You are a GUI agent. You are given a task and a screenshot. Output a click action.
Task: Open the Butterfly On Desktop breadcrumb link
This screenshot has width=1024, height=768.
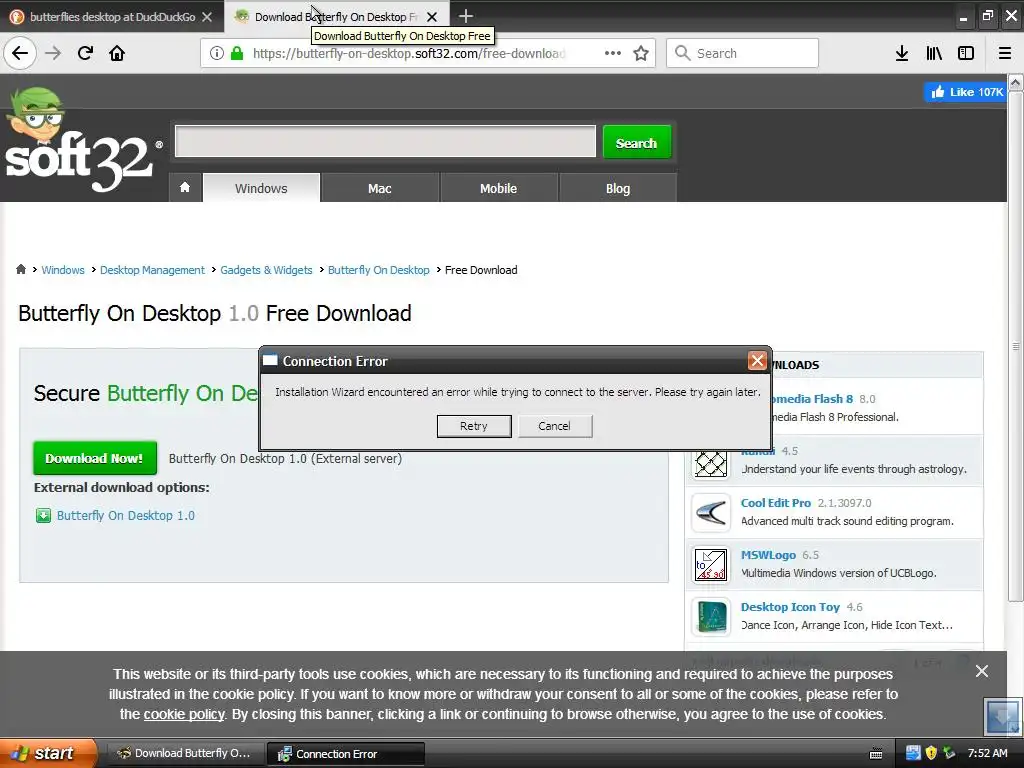[x=378, y=270]
